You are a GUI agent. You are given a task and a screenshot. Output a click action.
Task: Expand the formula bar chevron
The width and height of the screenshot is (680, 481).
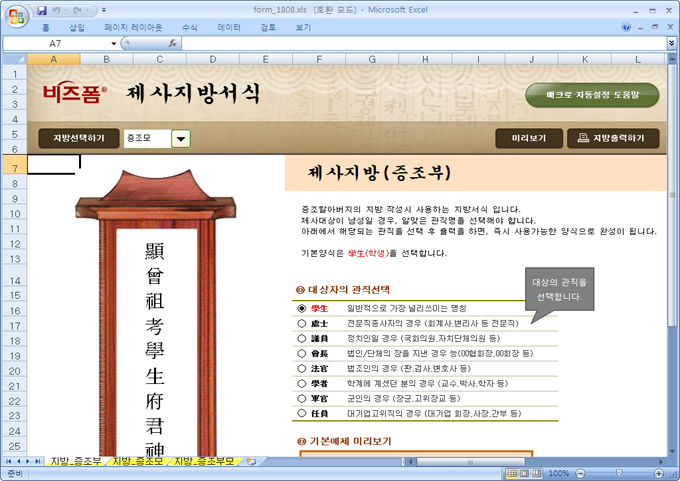[x=670, y=44]
